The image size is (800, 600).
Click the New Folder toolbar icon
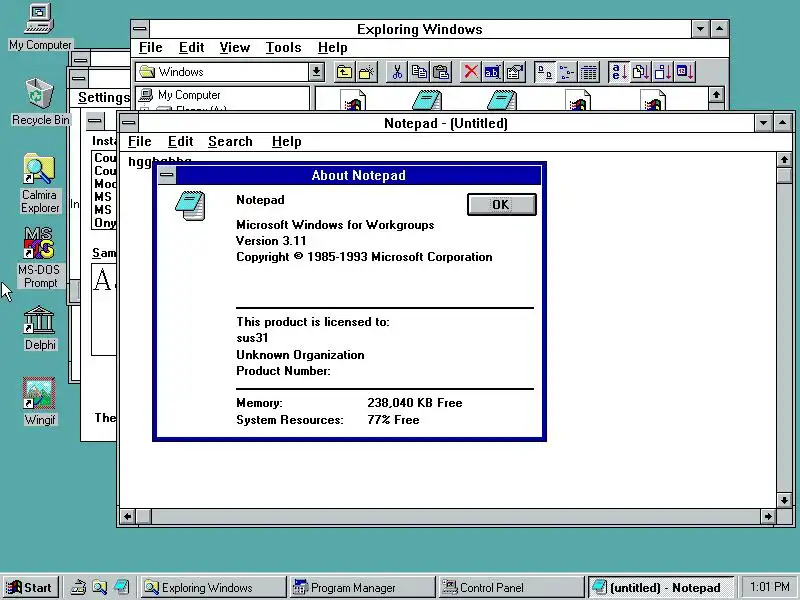tap(366, 72)
